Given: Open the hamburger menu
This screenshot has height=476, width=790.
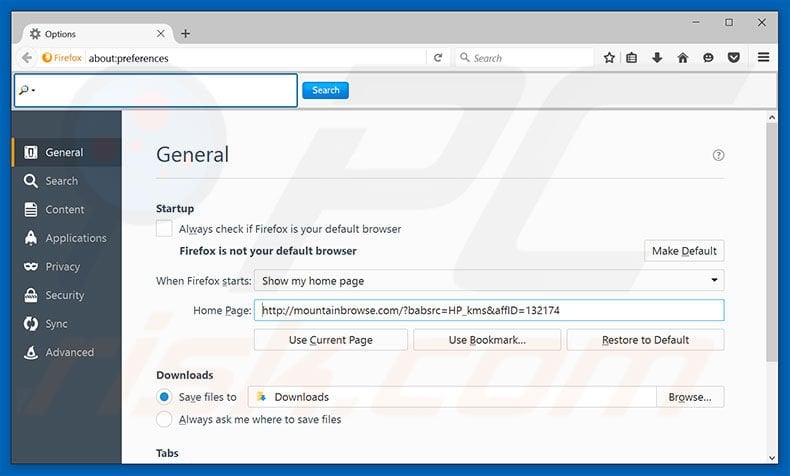Looking at the screenshot, I should point(763,57).
